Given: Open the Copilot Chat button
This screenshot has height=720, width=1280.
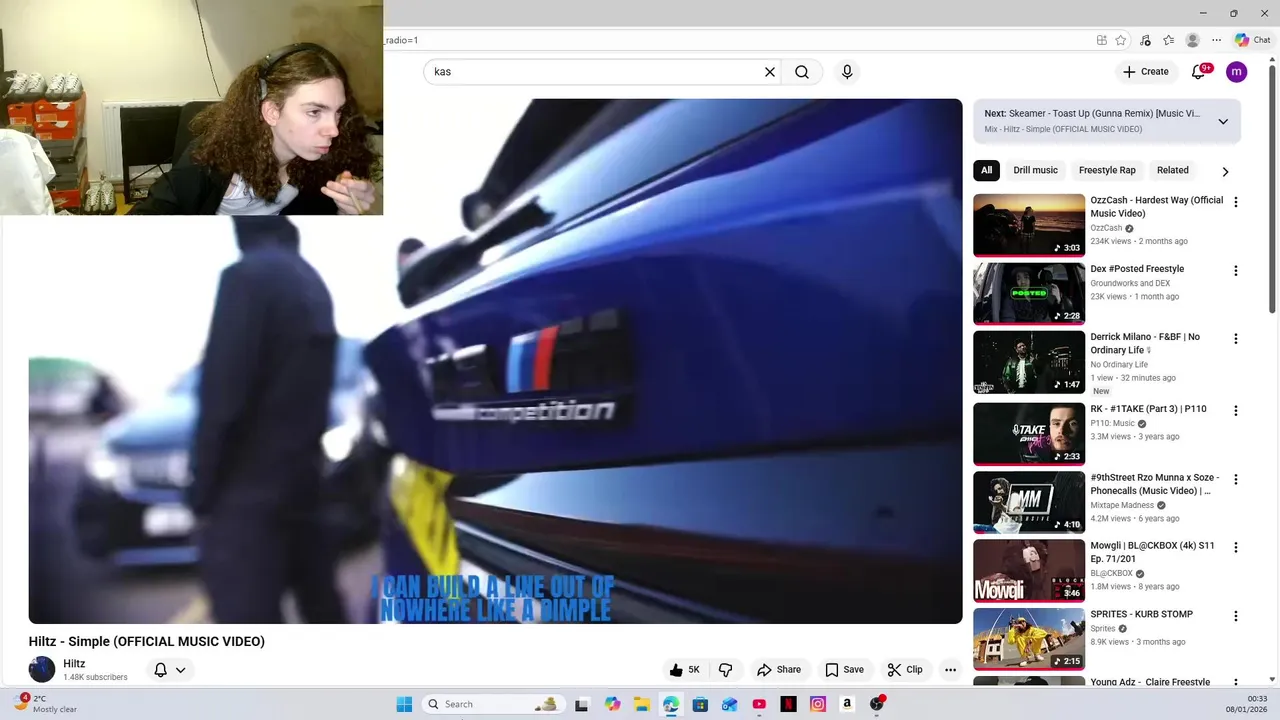Looking at the screenshot, I should click(1252, 40).
